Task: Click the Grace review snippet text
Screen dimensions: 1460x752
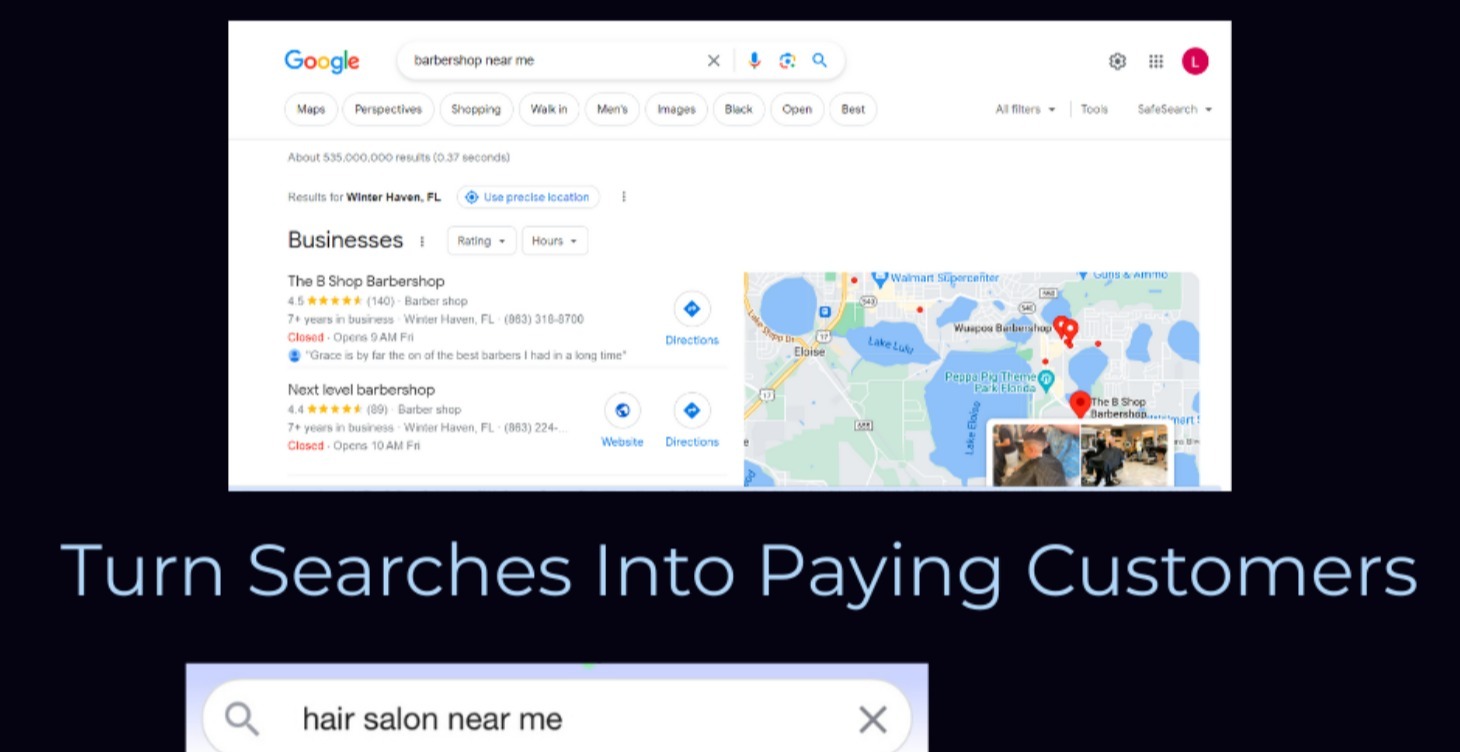Action: (x=466, y=355)
